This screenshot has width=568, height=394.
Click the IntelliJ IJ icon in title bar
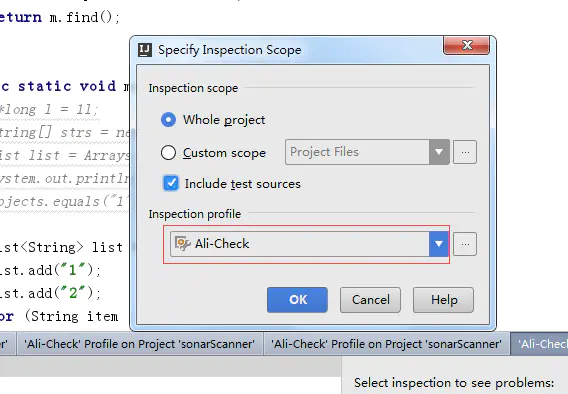click(x=145, y=50)
